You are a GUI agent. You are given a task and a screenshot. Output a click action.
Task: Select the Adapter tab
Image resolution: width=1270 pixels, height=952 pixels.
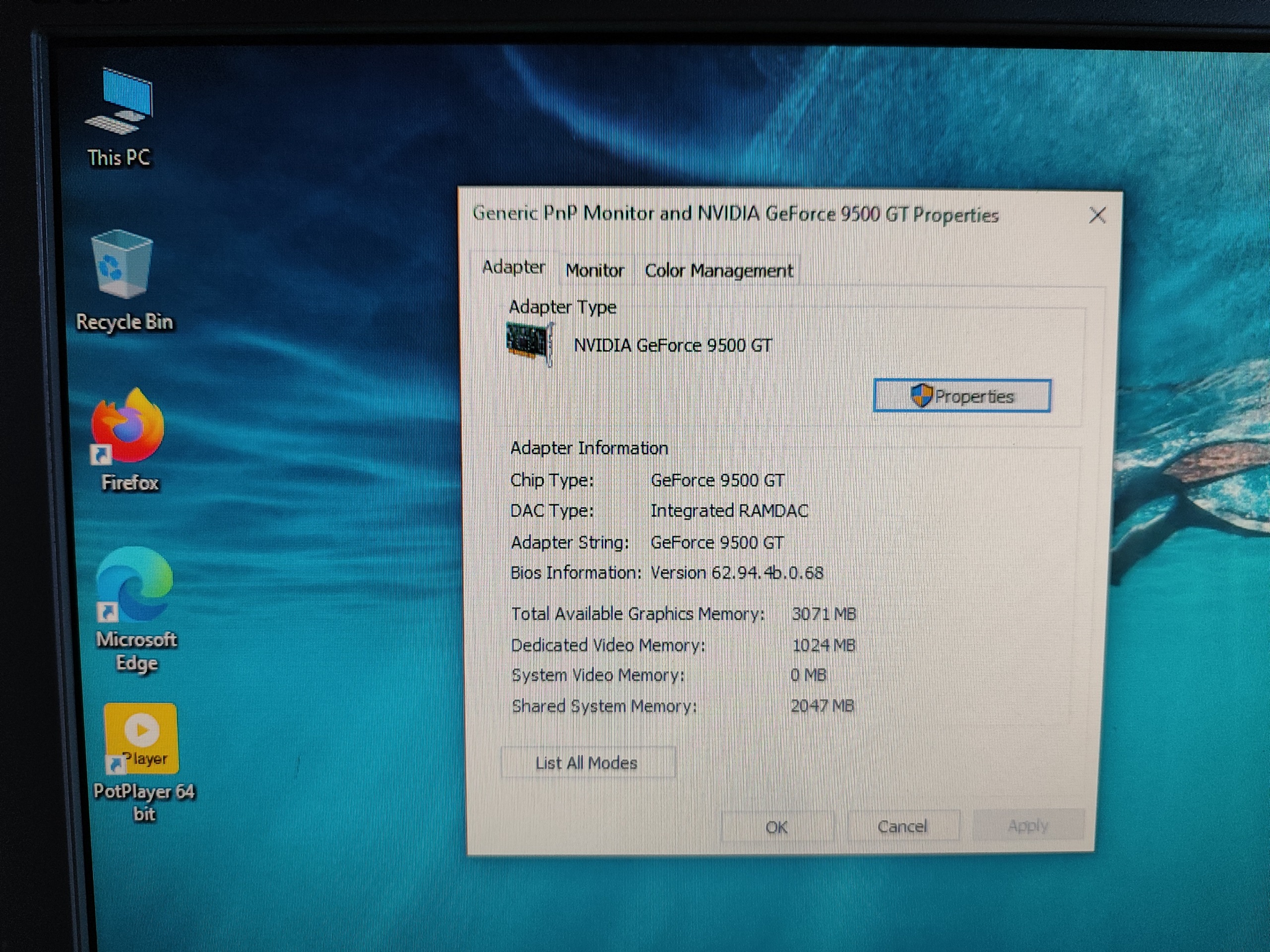[512, 267]
